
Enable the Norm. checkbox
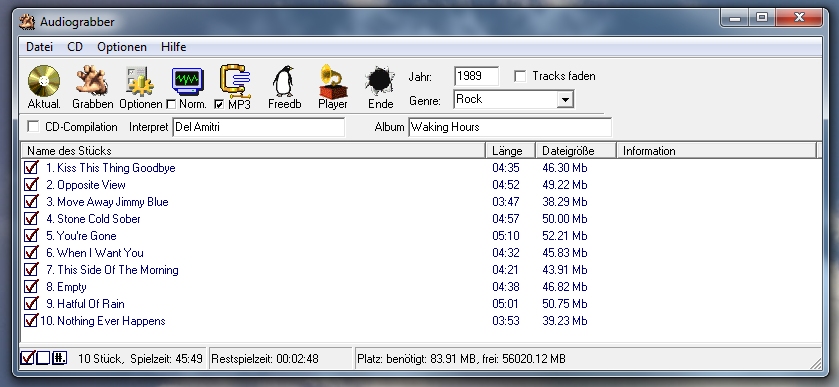coord(171,104)
